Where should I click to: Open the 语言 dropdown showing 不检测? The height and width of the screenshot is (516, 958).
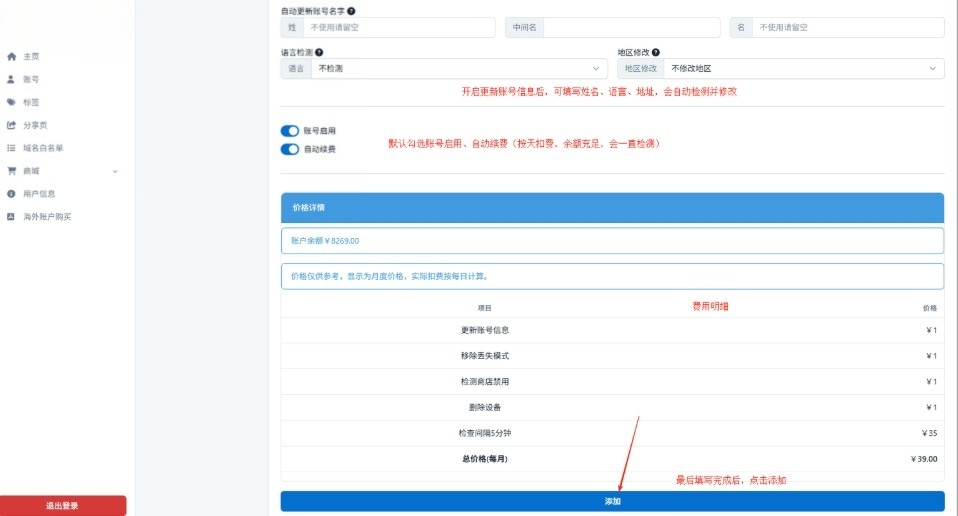[x=459, y=68]
